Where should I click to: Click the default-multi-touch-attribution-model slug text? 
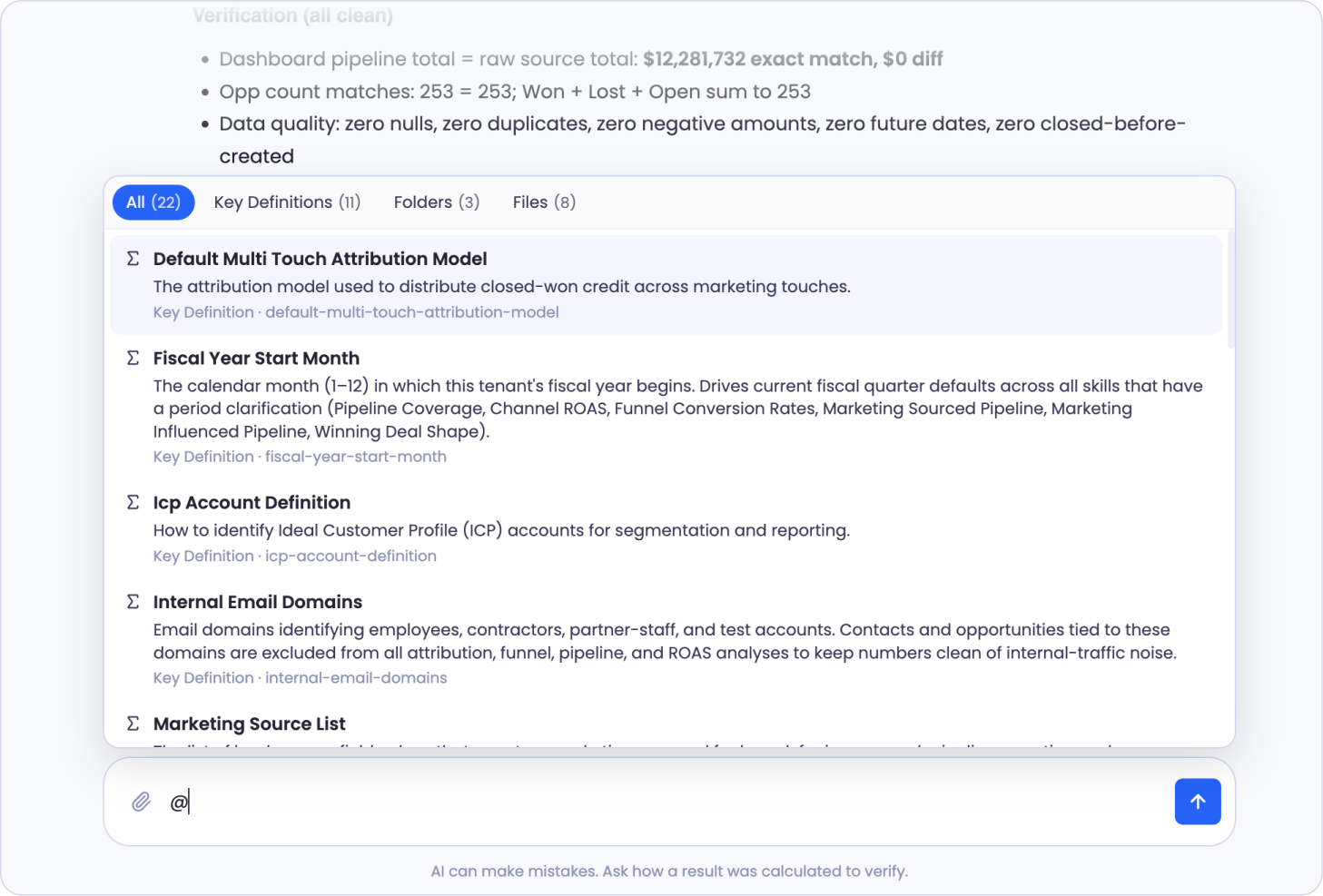coord(411,312)
